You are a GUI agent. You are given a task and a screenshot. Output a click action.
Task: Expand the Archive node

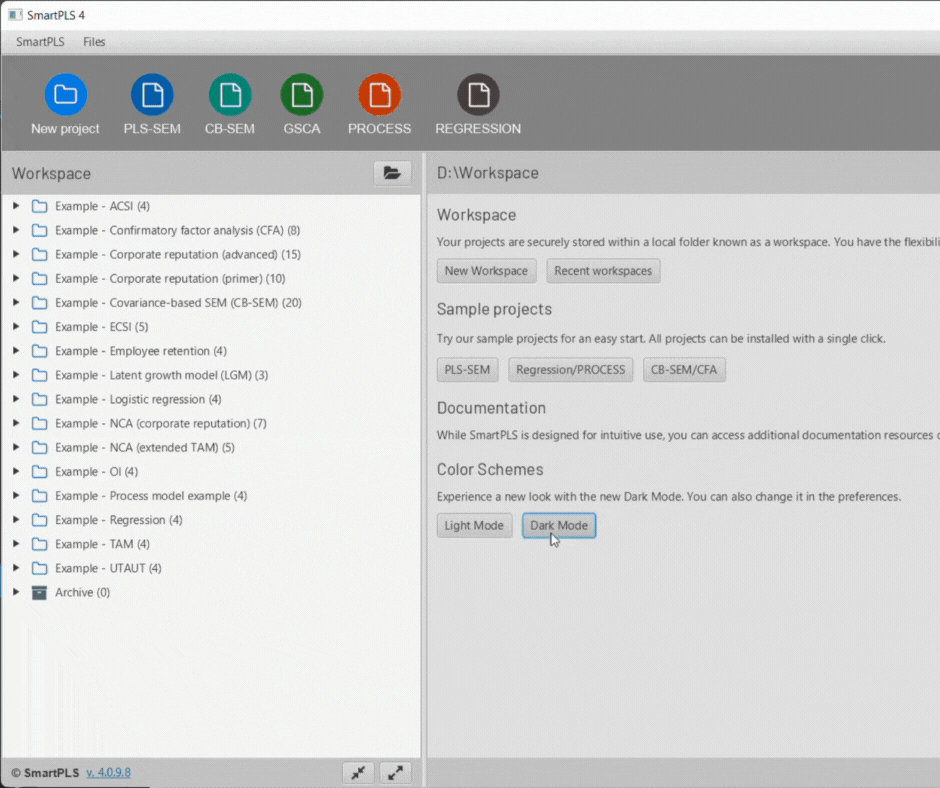click(x=16, y=592)
